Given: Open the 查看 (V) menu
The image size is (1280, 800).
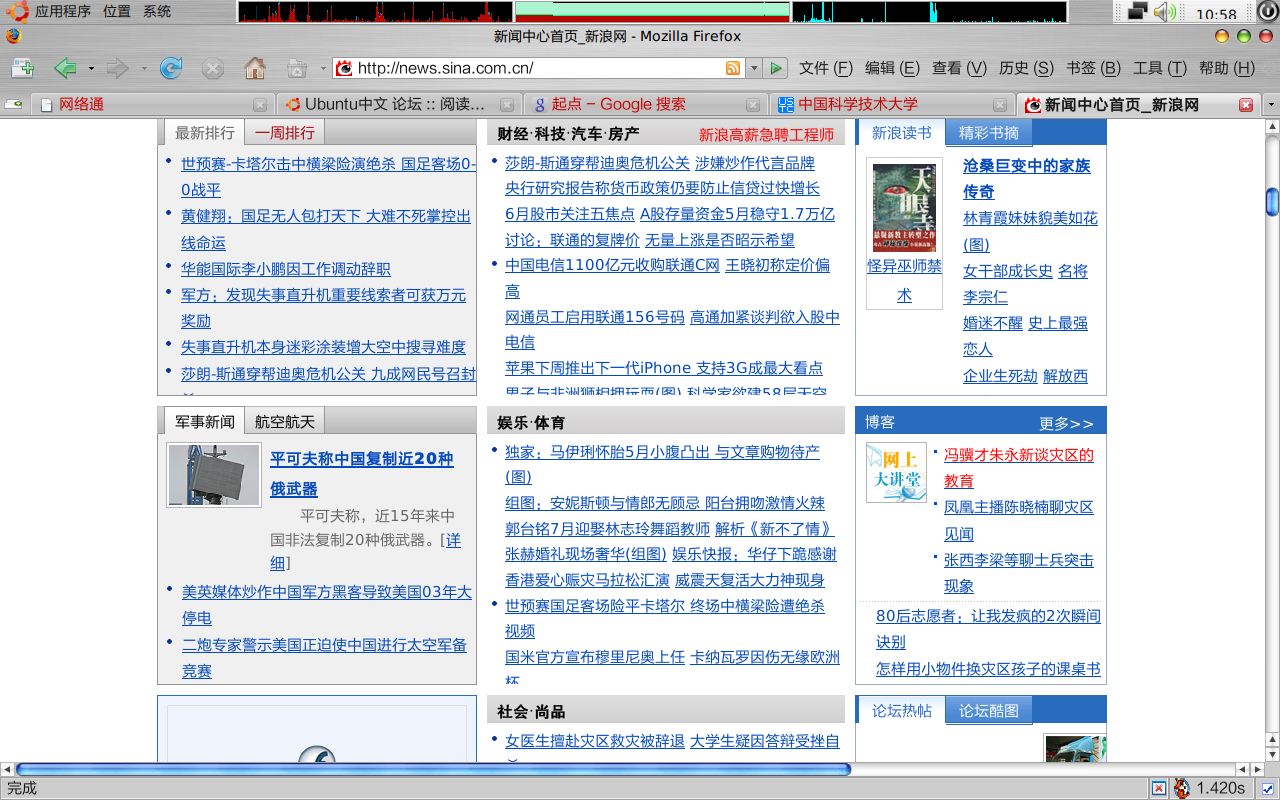Looking at the screenshot, I should 959,68.
